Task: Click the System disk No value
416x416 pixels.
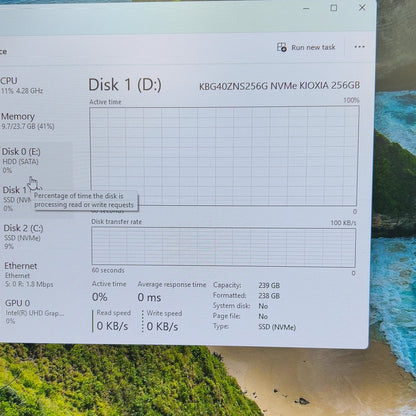Action: click(x=263, y=306)
